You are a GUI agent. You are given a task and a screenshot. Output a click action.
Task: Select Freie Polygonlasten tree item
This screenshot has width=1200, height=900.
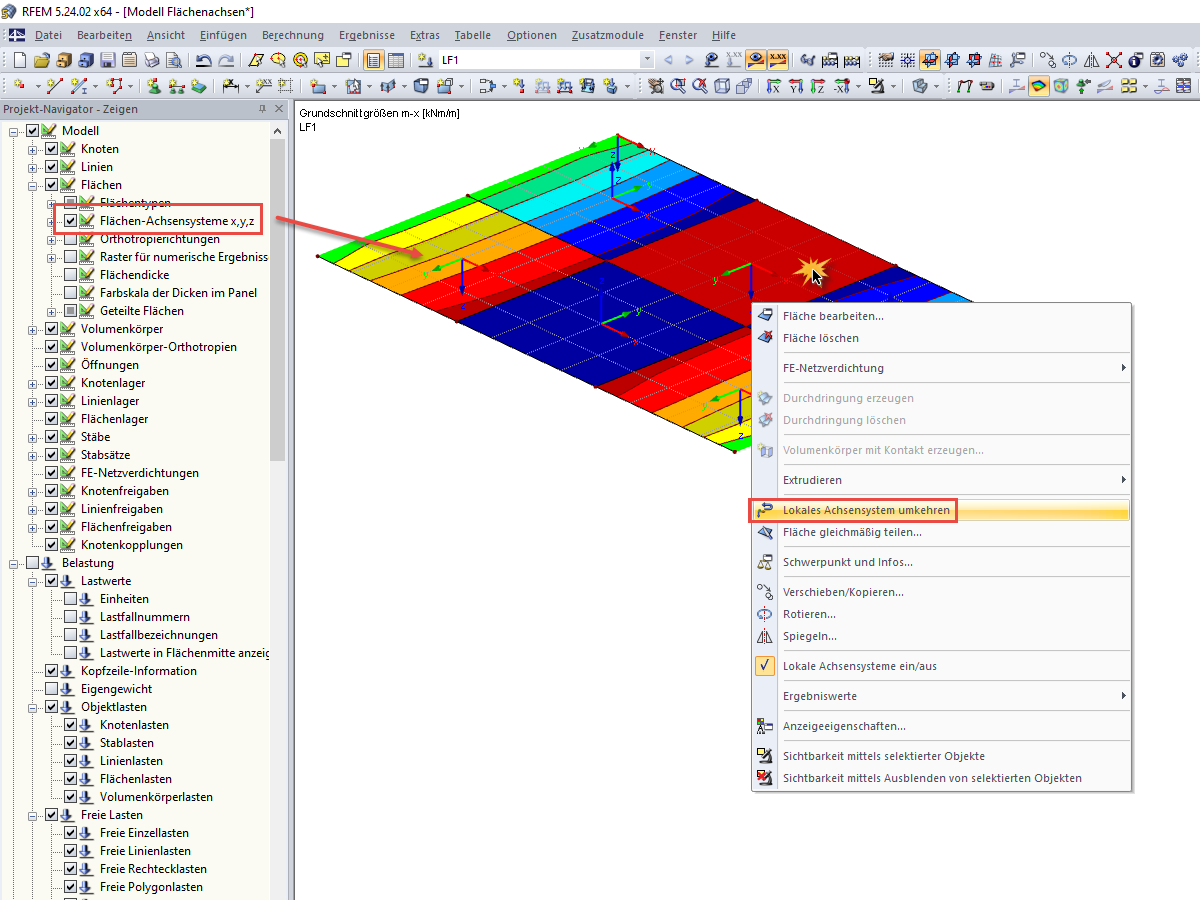(151, 887)
